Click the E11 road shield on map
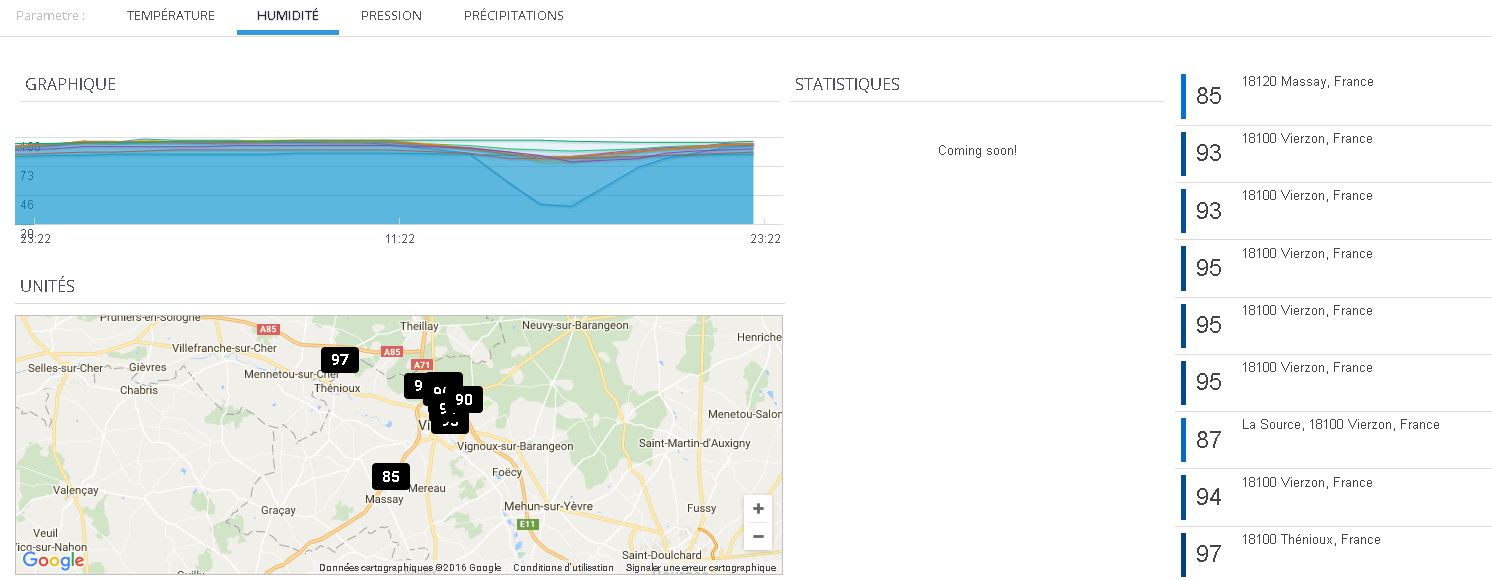This screenshot has height=580, width=1492. [528, 524]
